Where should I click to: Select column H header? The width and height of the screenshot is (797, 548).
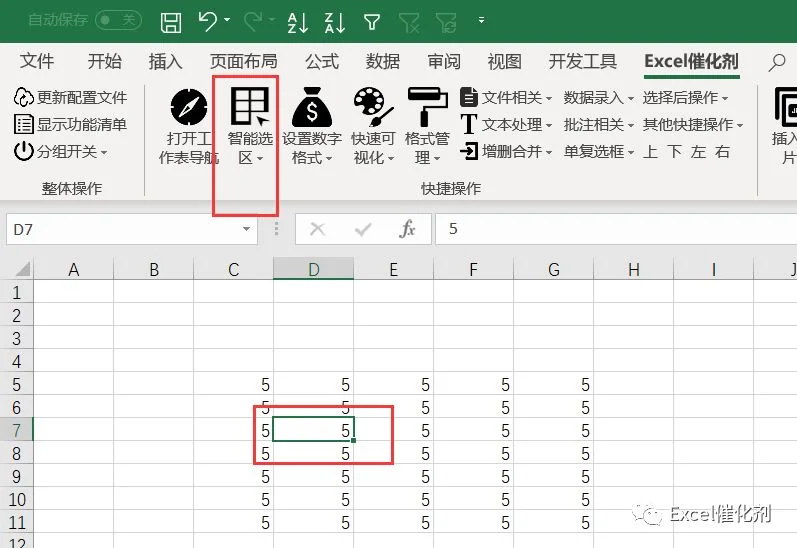(633, 269)
